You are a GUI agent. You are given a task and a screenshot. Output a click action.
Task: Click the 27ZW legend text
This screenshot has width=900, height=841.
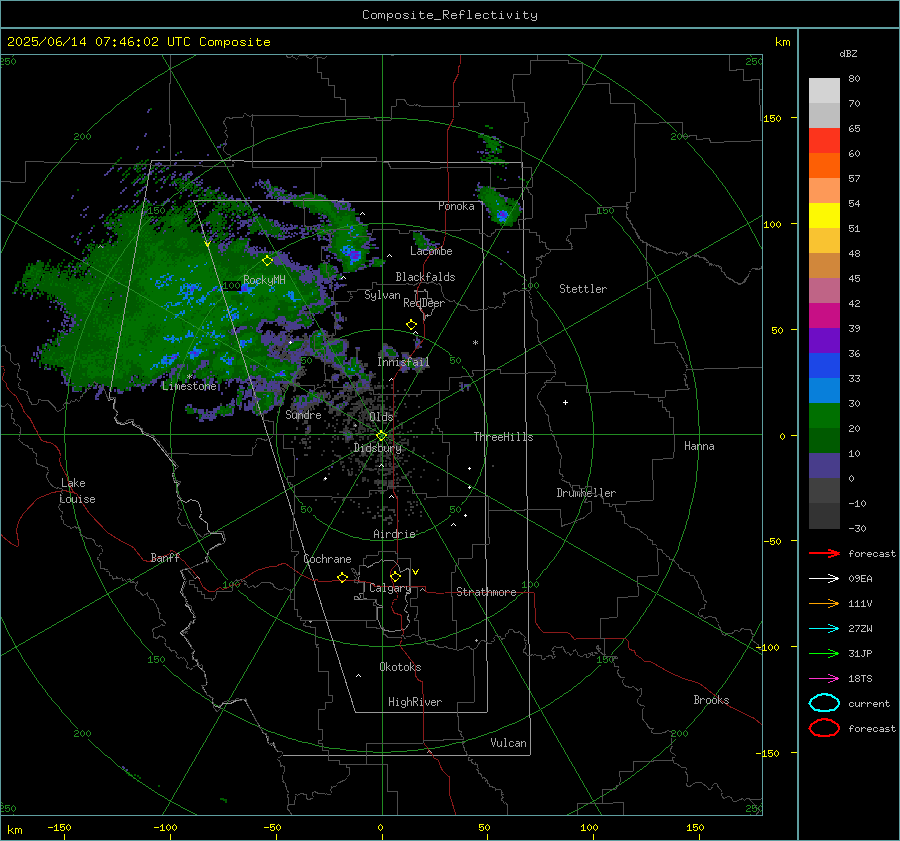pos(860,629)
